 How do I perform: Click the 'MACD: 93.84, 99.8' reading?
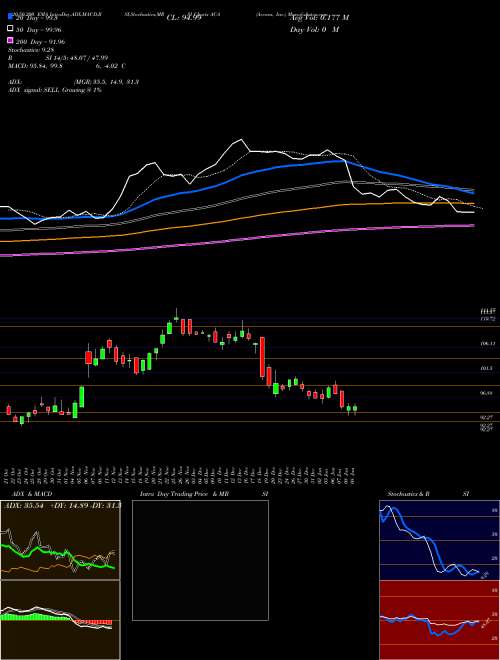pyautogui.click(x=35, y=66)
